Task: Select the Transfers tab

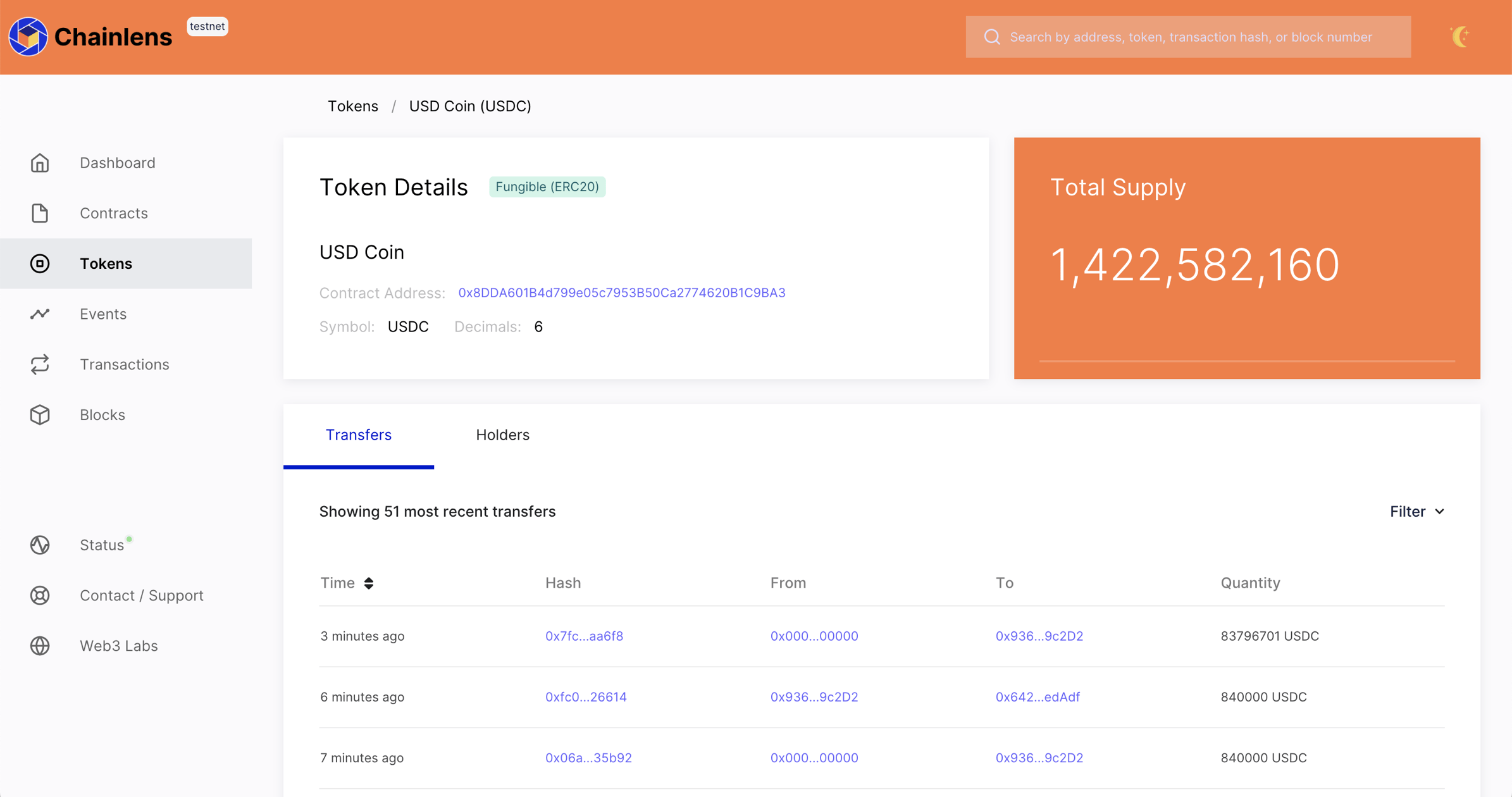Action: pyautogui.click(x=358, y=435)
